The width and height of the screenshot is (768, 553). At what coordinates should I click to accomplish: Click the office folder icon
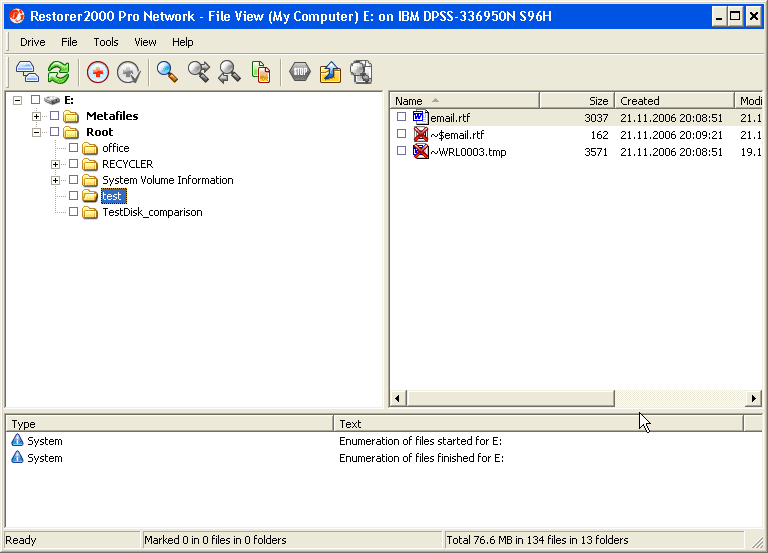(x=90, y=148)
